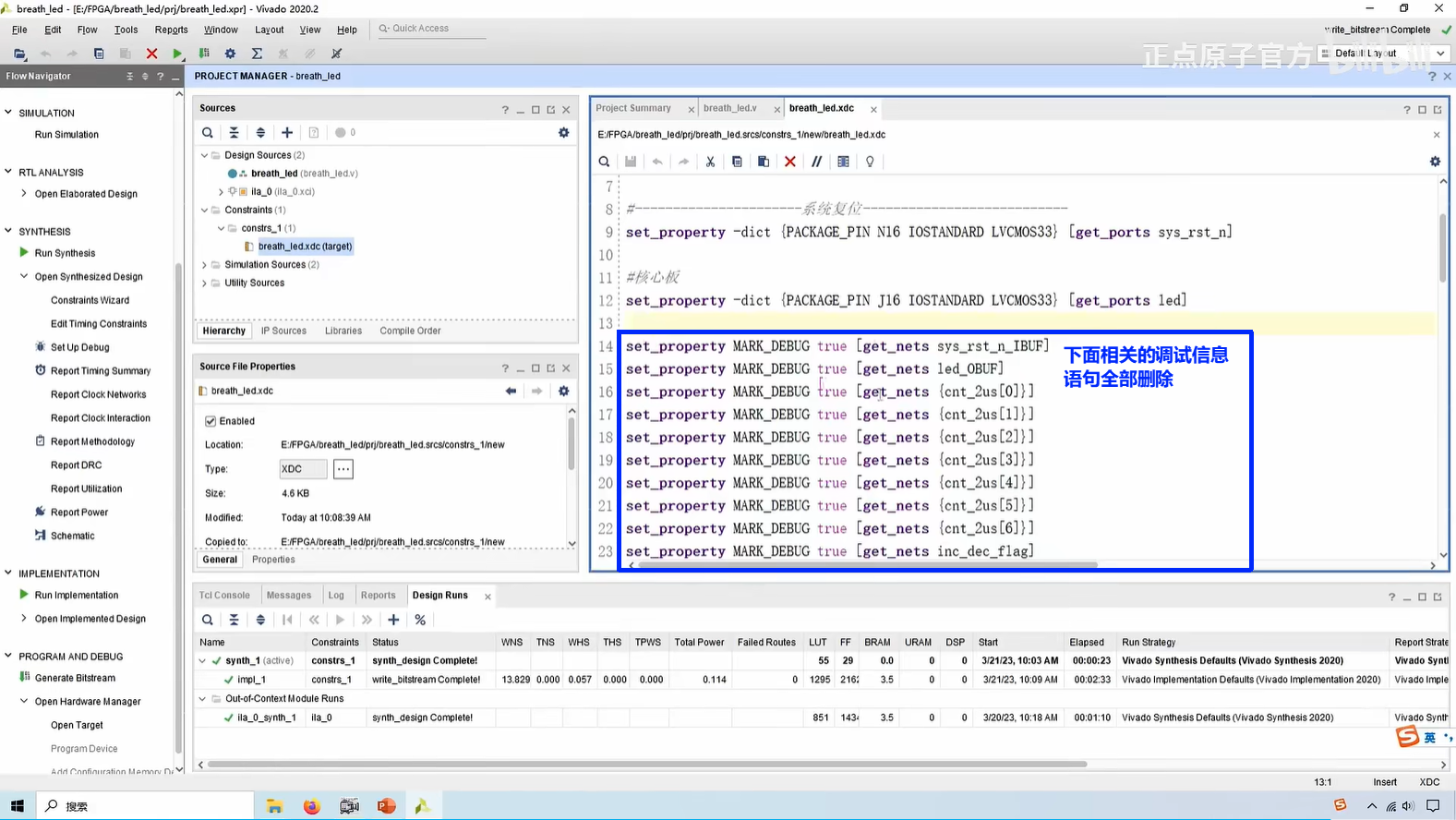Expand the Simulation Sources node
The height and width of the screenshot is (820, 1456).
pos(205,265)
